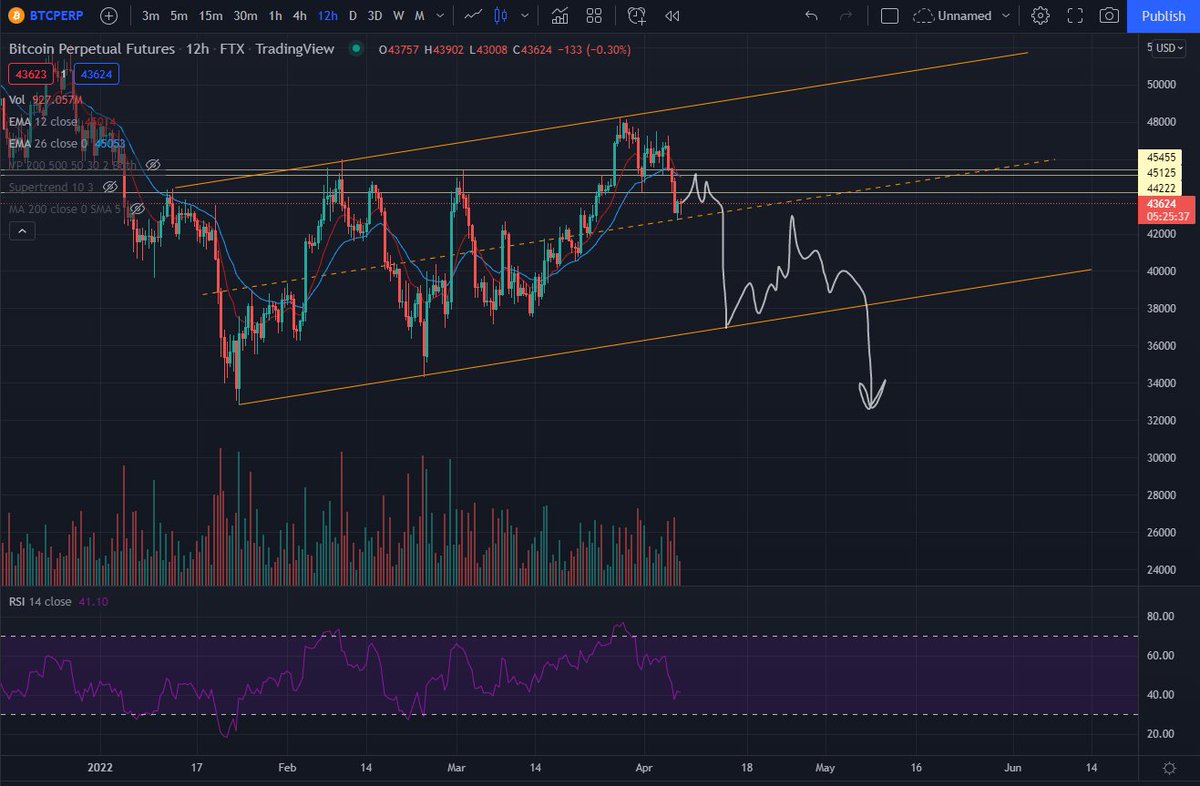
Task: Click the green market status dot
Action: tap(356, 49)
